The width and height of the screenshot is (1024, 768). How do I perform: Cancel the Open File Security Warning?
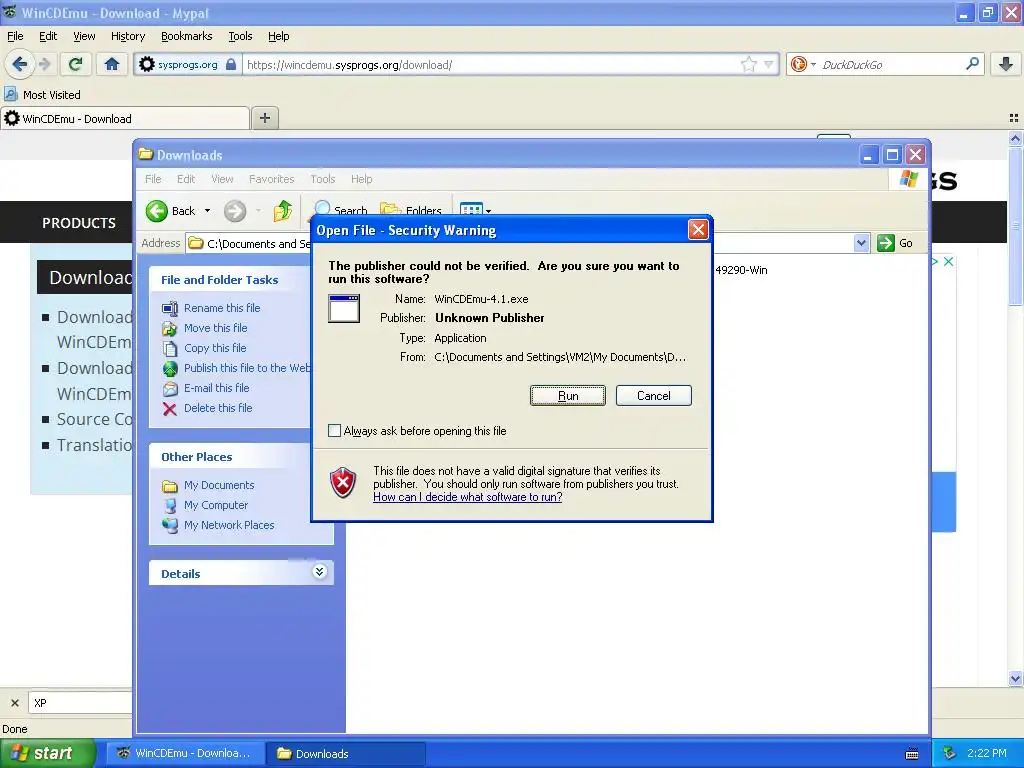click(653, 396)
